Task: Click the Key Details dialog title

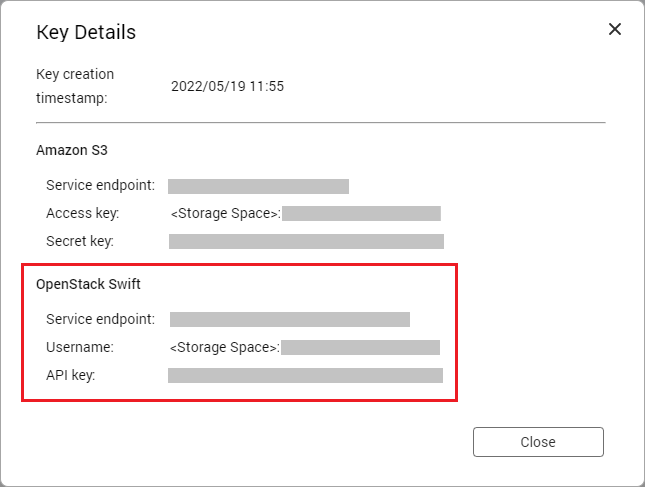Action: (86, 32)
